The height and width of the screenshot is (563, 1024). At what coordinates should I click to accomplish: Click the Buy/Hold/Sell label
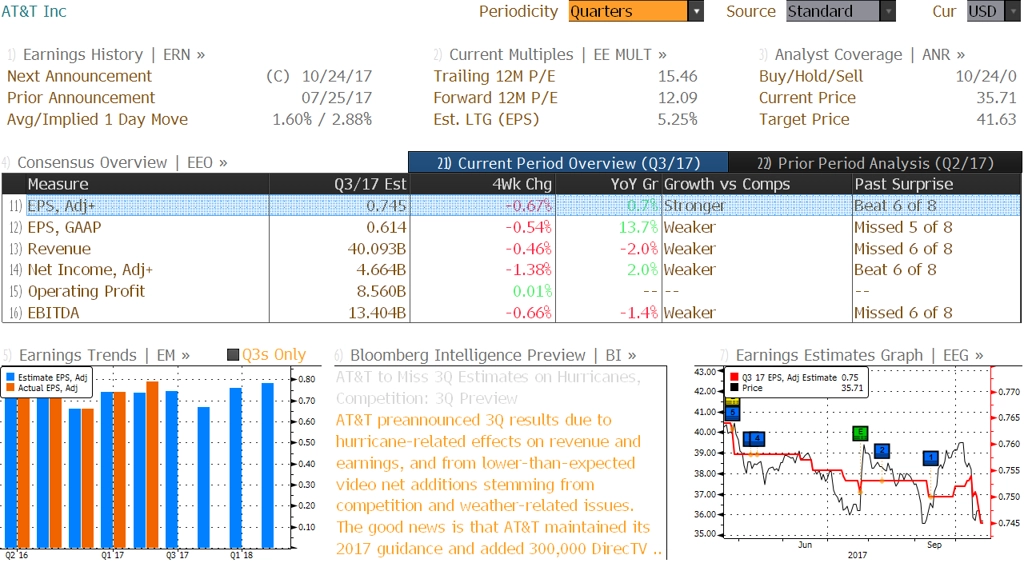coord(810,76)
